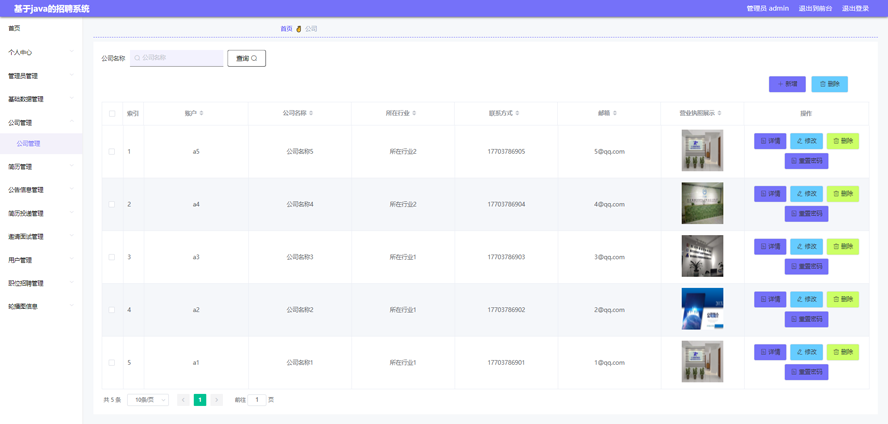The image size is (888, 424).
Task: Click 修改 edit button in row a4
Action: coord(806,194)
